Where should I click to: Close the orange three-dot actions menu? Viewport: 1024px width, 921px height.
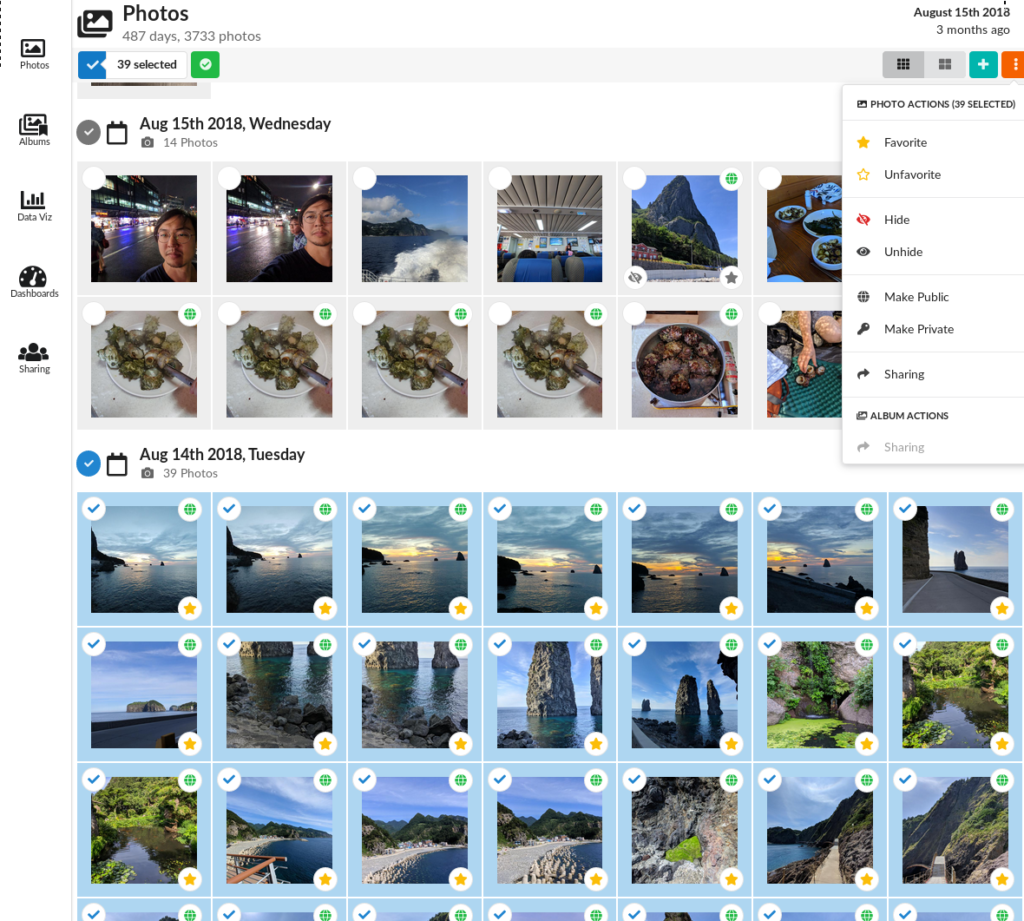click(x=1014, y=65)
